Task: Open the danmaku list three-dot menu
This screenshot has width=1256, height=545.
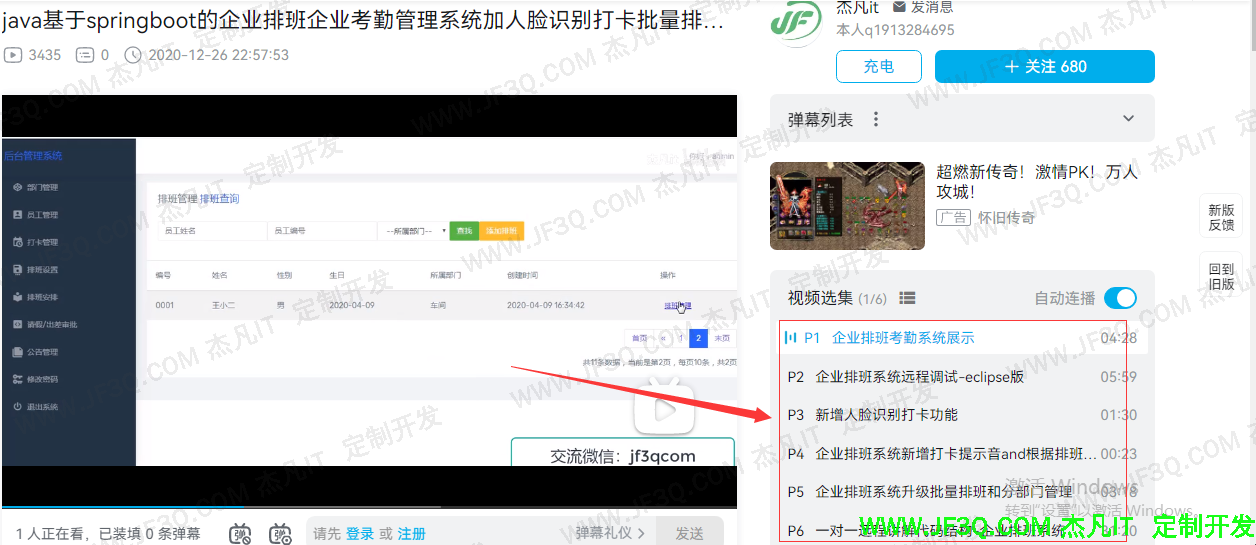Action: pos(876,120)
